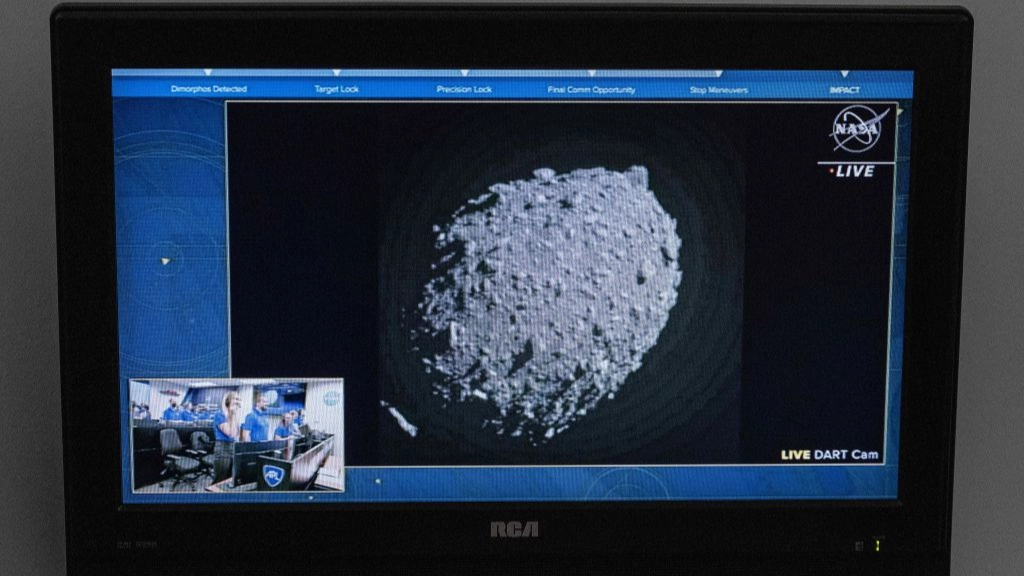
Task: Click the mission control room inset video
Action: coord(237,435)
